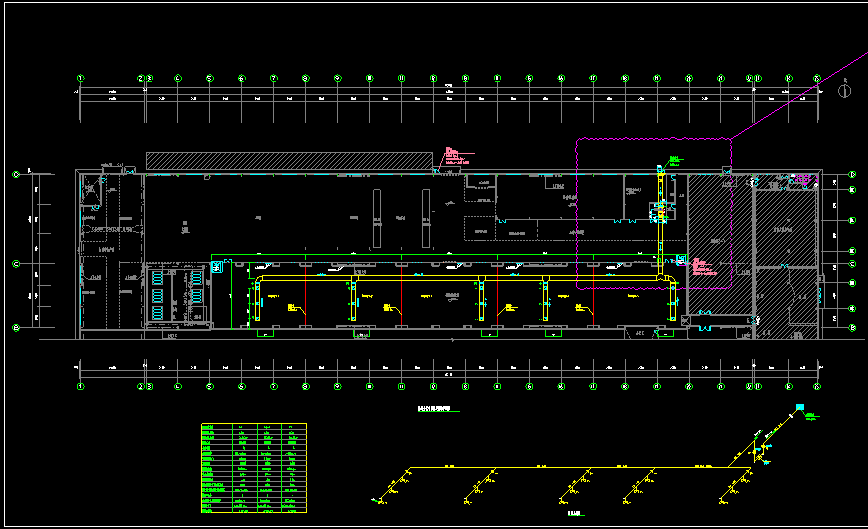Select the magenta dashed revision cloud boundary
The width and height of the screenshot is (868, 529).
(577, 215)
